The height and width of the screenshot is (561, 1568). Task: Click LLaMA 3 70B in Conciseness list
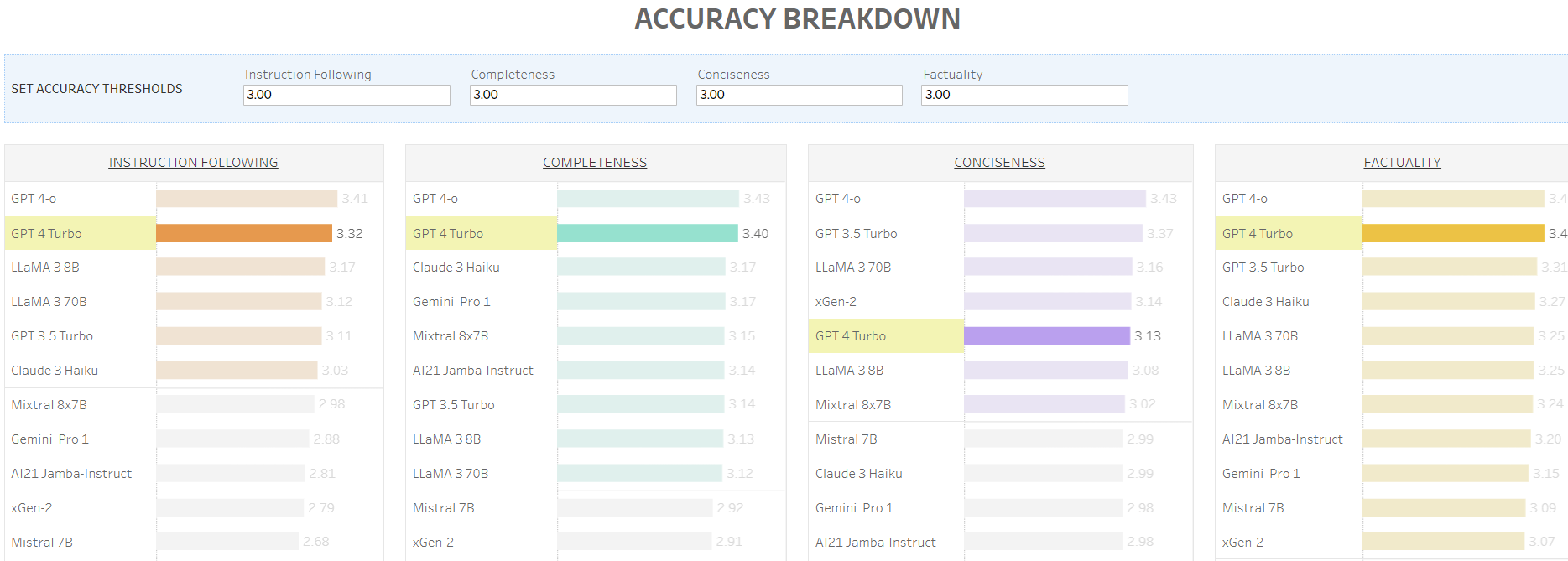tap(853, 268)
